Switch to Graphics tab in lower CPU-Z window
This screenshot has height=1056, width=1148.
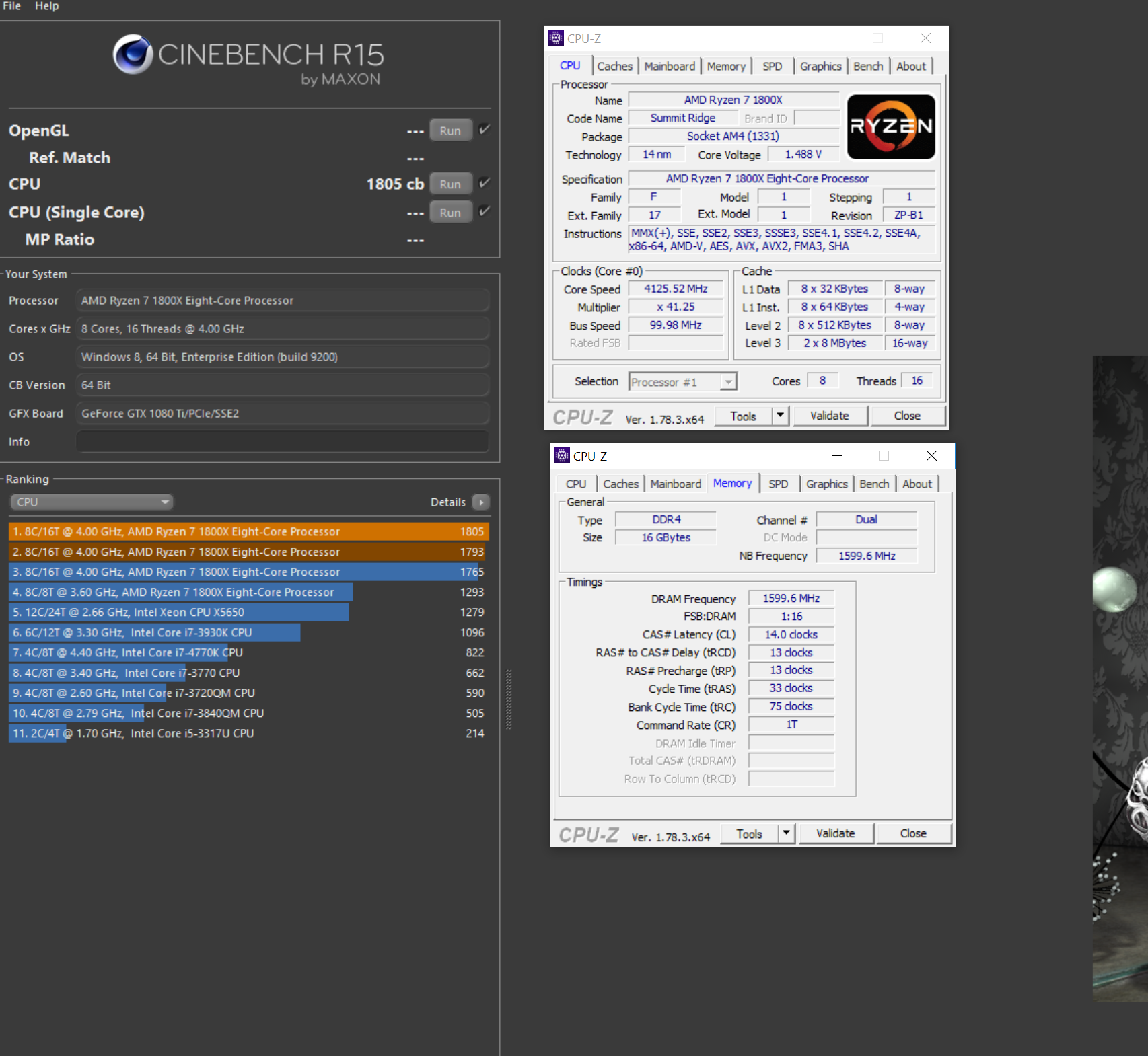[827, 484]
